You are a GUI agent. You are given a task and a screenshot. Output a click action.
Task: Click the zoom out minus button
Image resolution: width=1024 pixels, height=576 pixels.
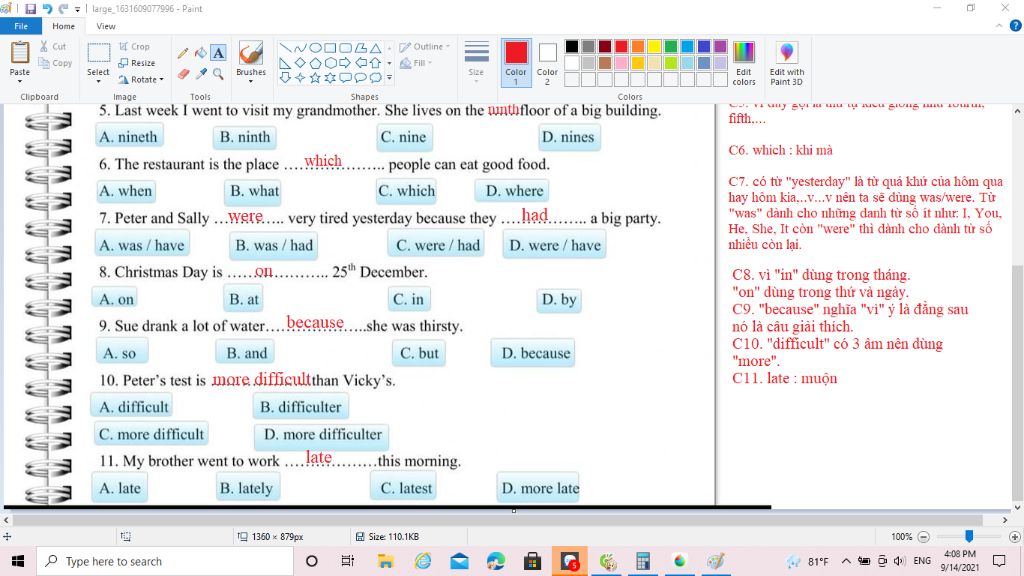tap(923, 536)
